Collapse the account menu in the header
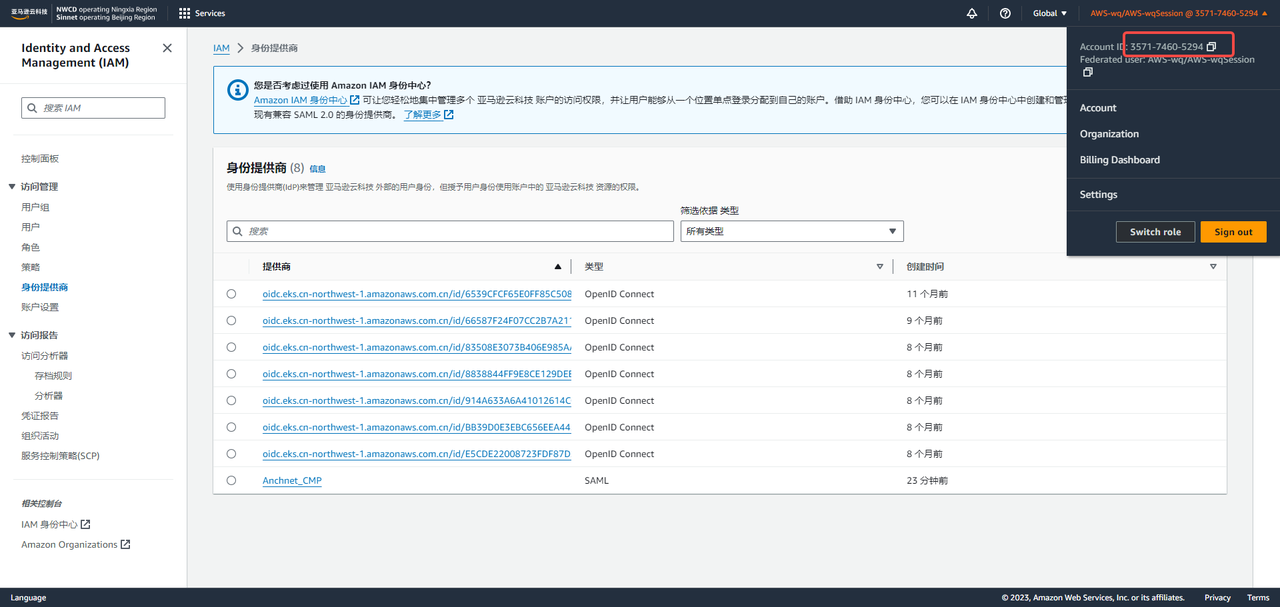 coord(1180,13)
